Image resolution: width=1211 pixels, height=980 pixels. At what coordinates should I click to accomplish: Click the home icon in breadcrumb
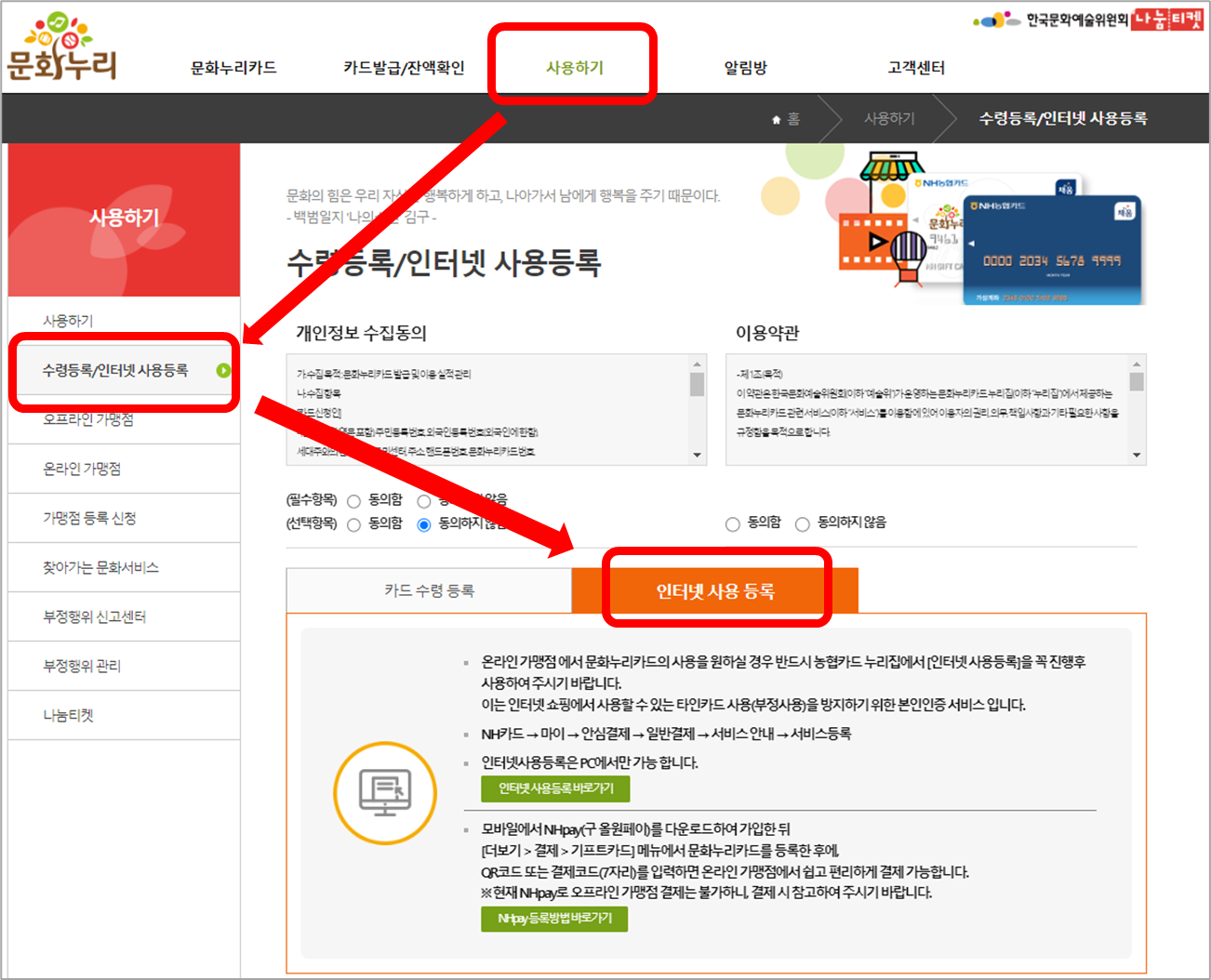click(x=777, y=119)
